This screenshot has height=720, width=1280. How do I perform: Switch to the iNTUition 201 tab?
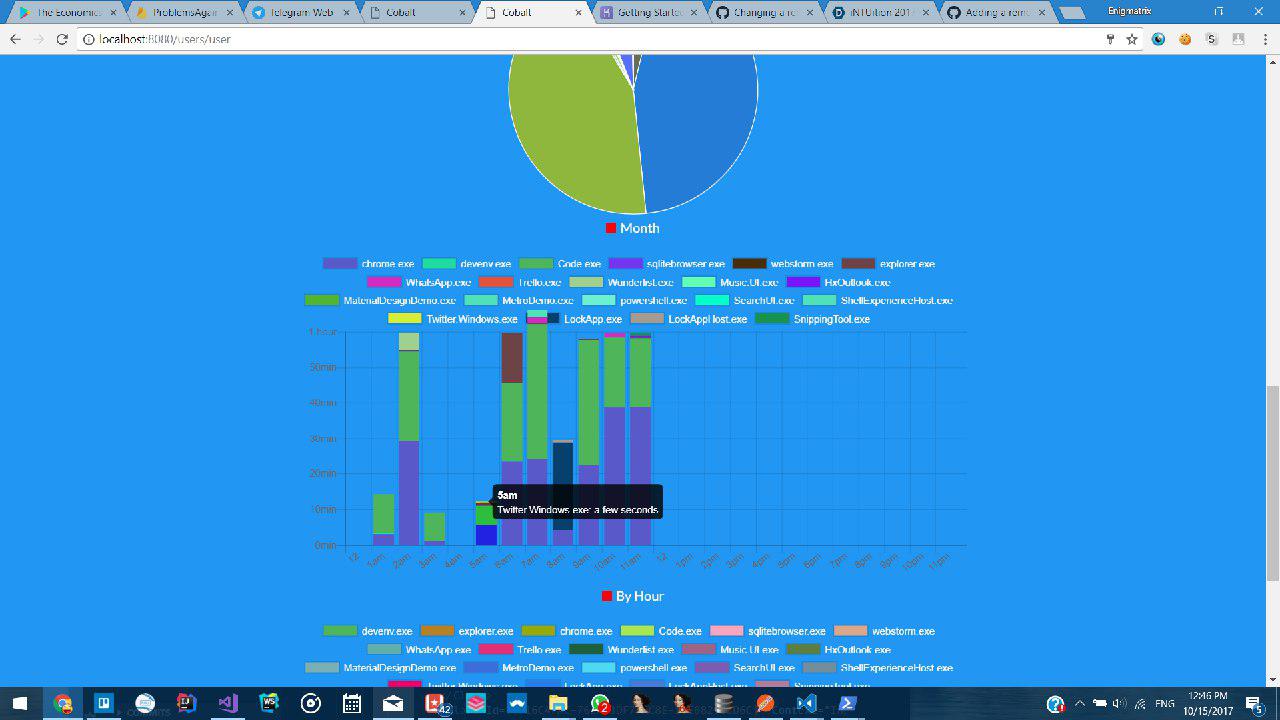coord(882,13)
